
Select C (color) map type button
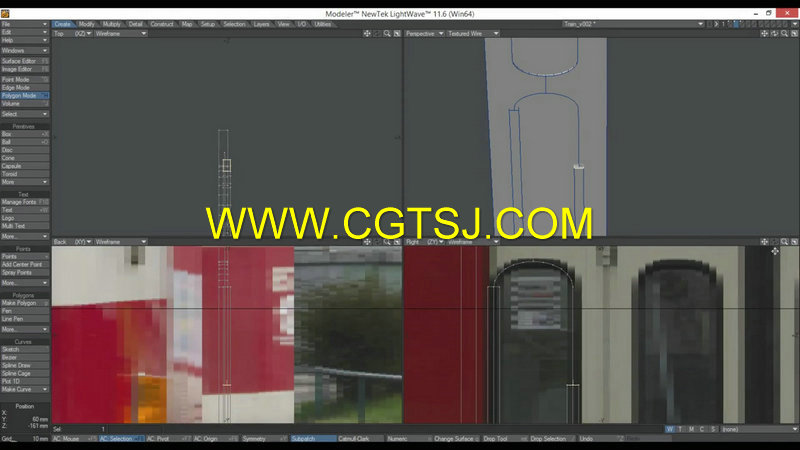coord(702,429)
